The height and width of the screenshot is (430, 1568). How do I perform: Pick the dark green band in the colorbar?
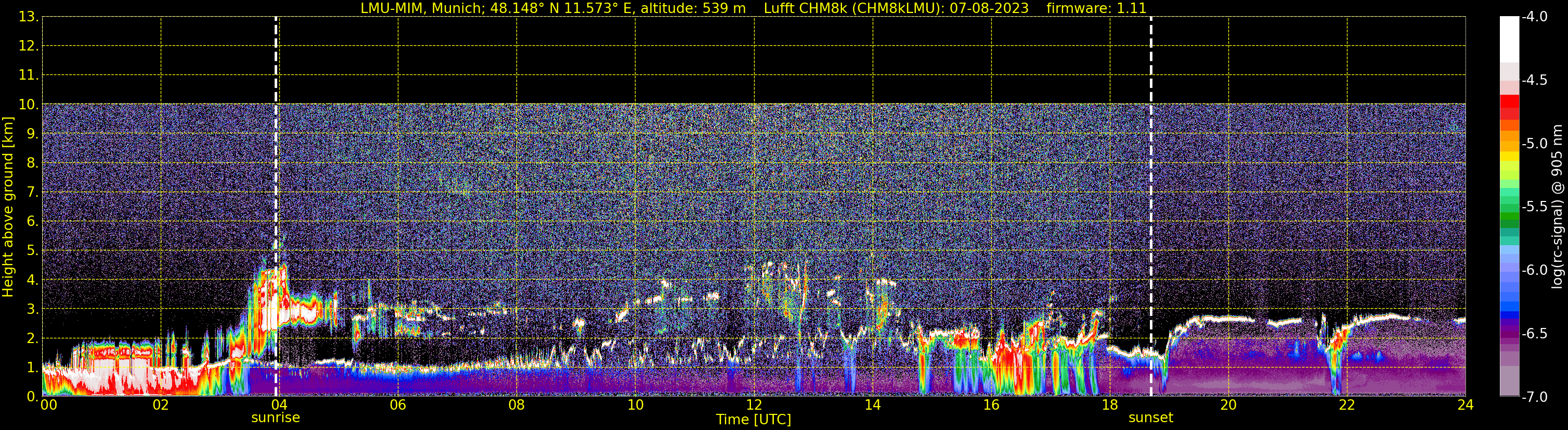click(1510, 223)
